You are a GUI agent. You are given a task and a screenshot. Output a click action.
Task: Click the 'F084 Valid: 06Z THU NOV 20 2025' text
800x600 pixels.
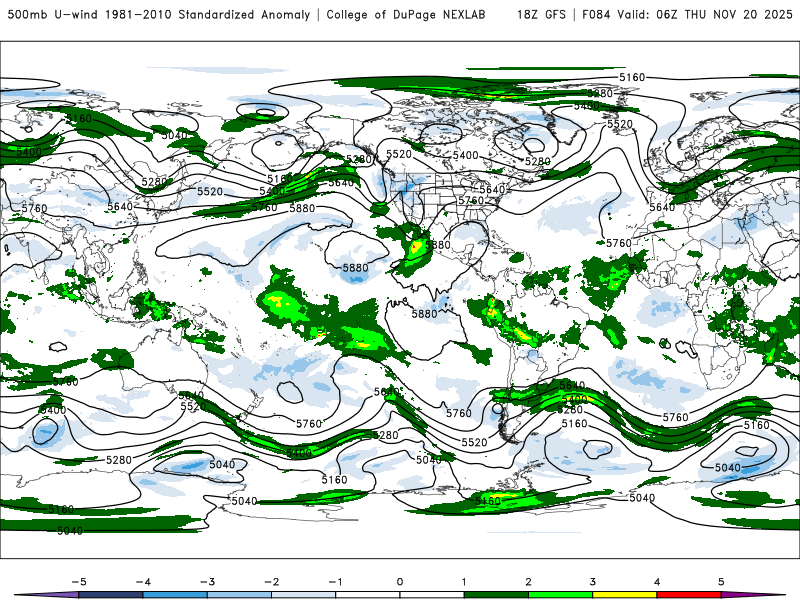pos(687,14)
